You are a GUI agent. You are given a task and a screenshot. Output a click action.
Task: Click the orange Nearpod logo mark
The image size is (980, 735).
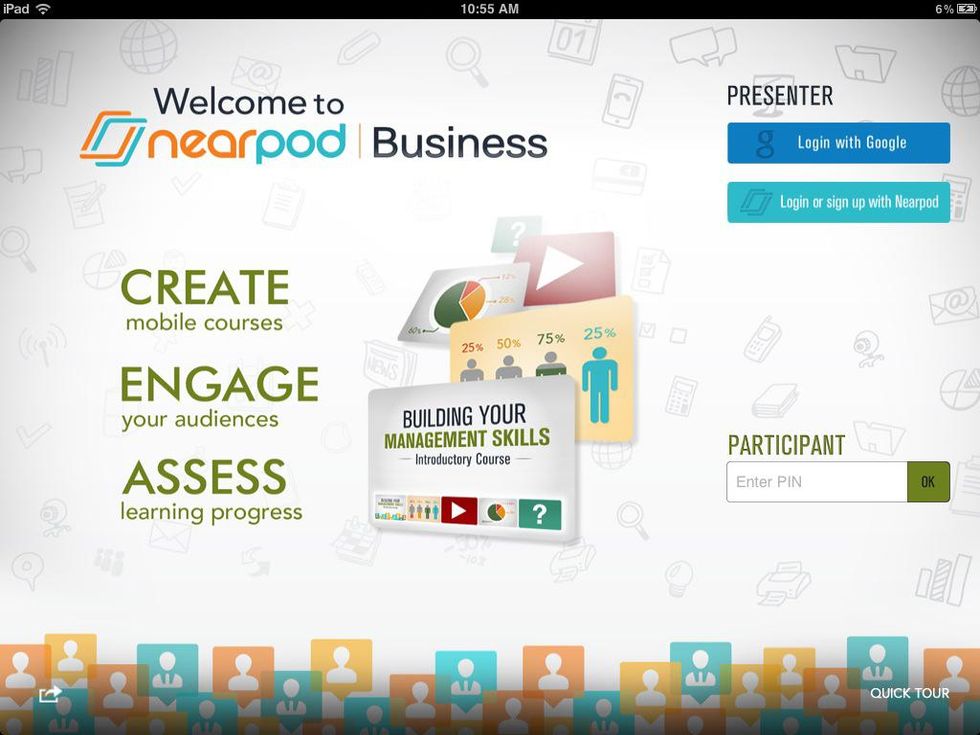pyautogui.click(x=113, y=137)
